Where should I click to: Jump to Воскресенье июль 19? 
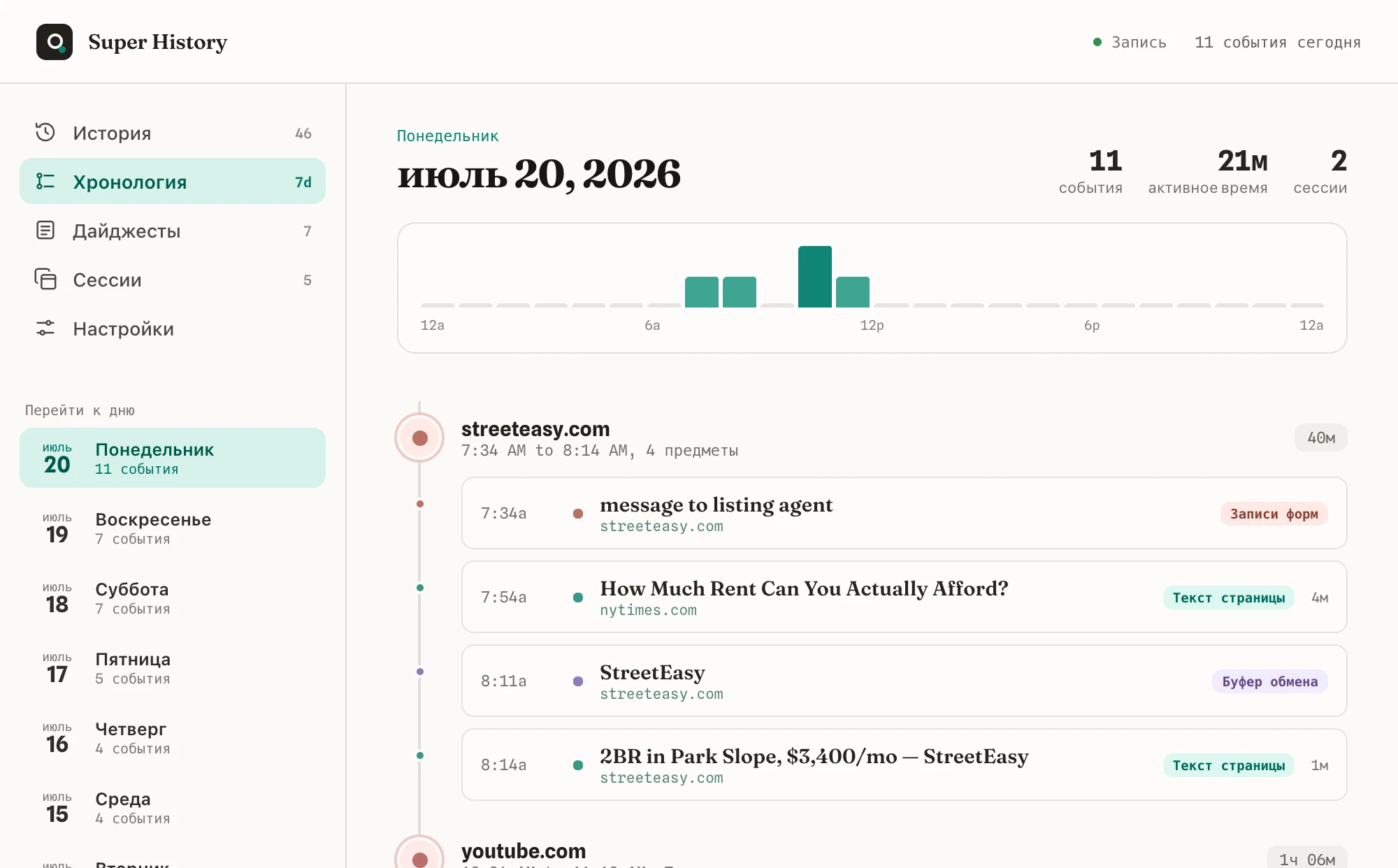pos(173,528)
